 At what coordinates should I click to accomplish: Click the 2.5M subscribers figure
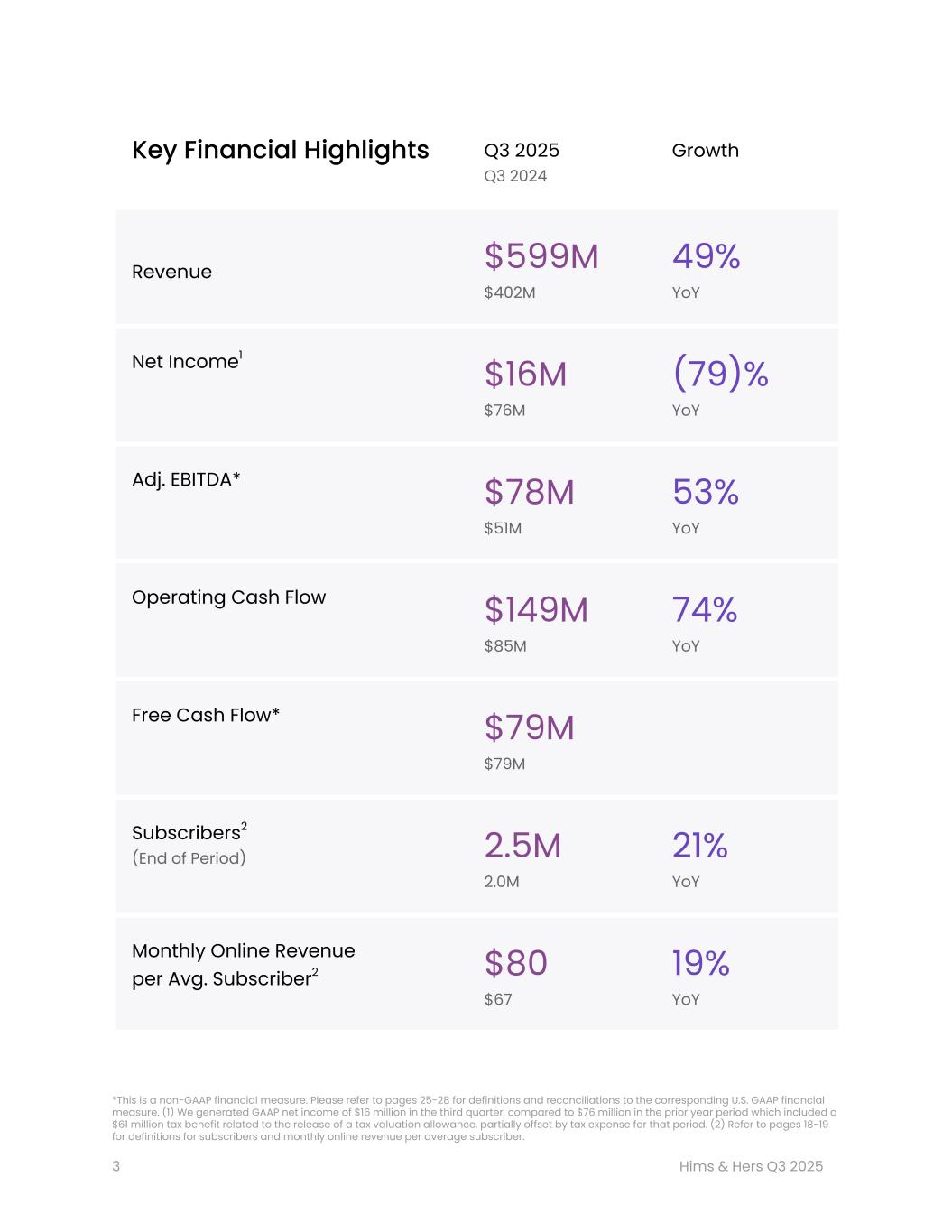click(x=522, y=846)
